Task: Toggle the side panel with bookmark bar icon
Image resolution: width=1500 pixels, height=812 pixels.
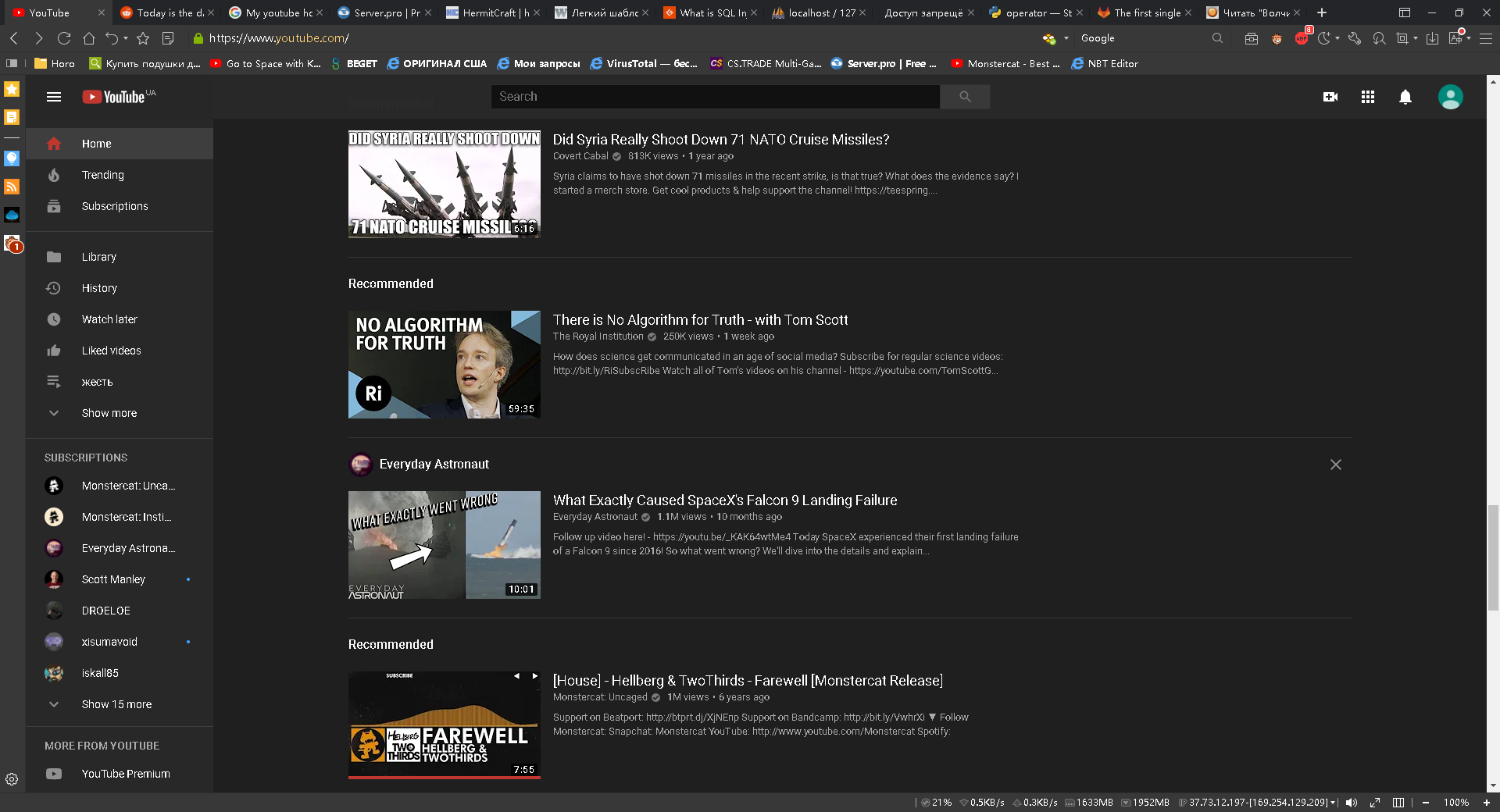Action: click(x=12, y=64)
